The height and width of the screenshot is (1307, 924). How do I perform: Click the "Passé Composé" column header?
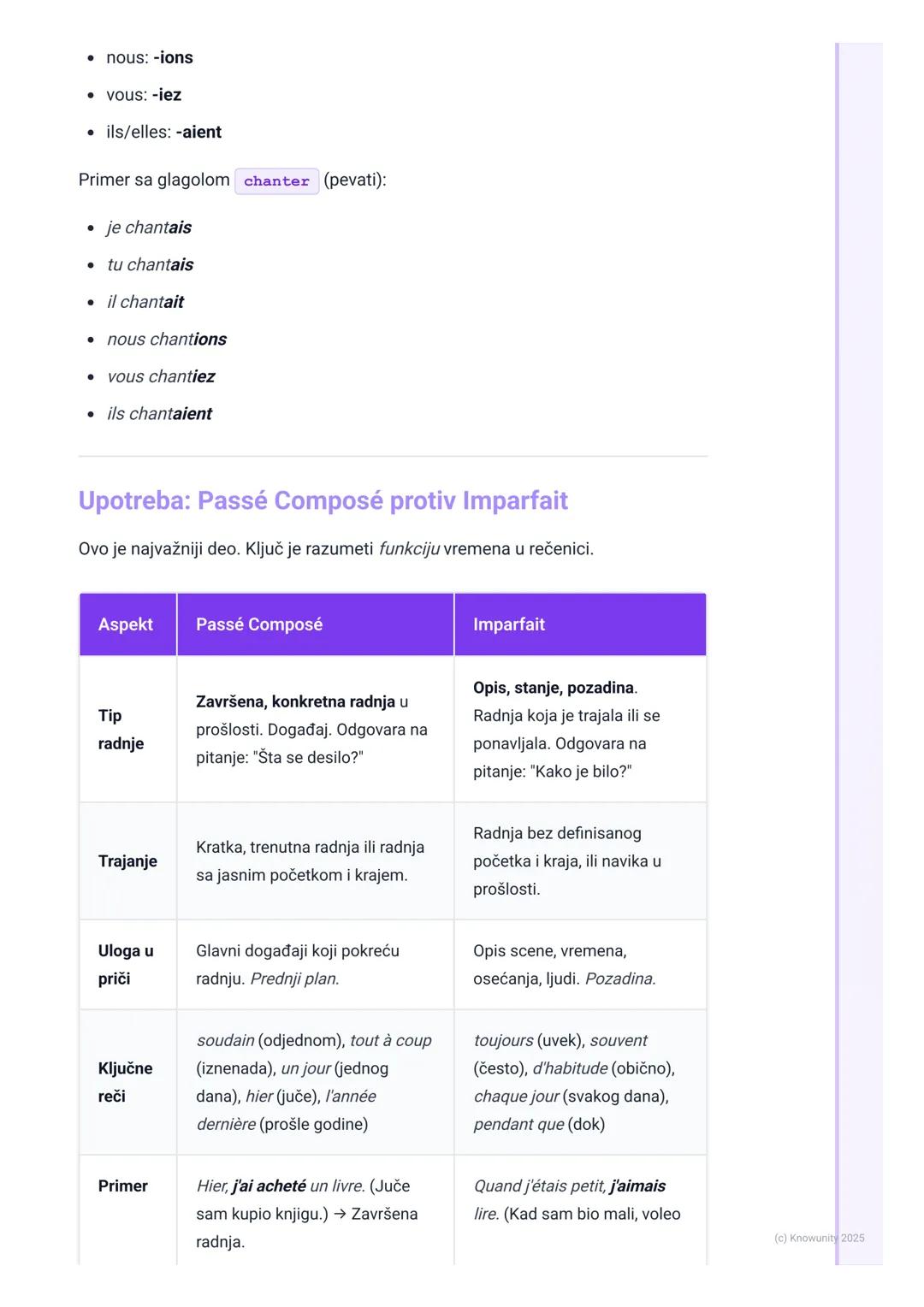259,624
